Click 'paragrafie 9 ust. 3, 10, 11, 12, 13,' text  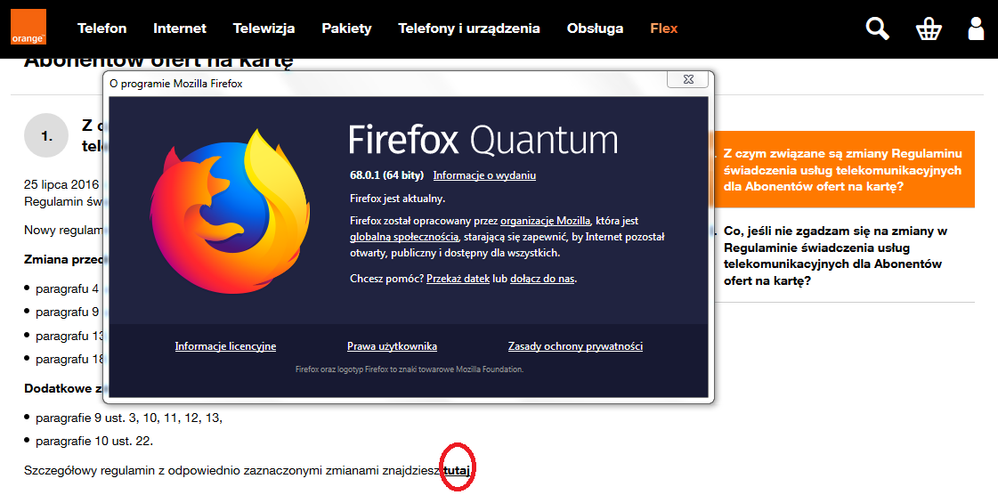tap(129, 418)
